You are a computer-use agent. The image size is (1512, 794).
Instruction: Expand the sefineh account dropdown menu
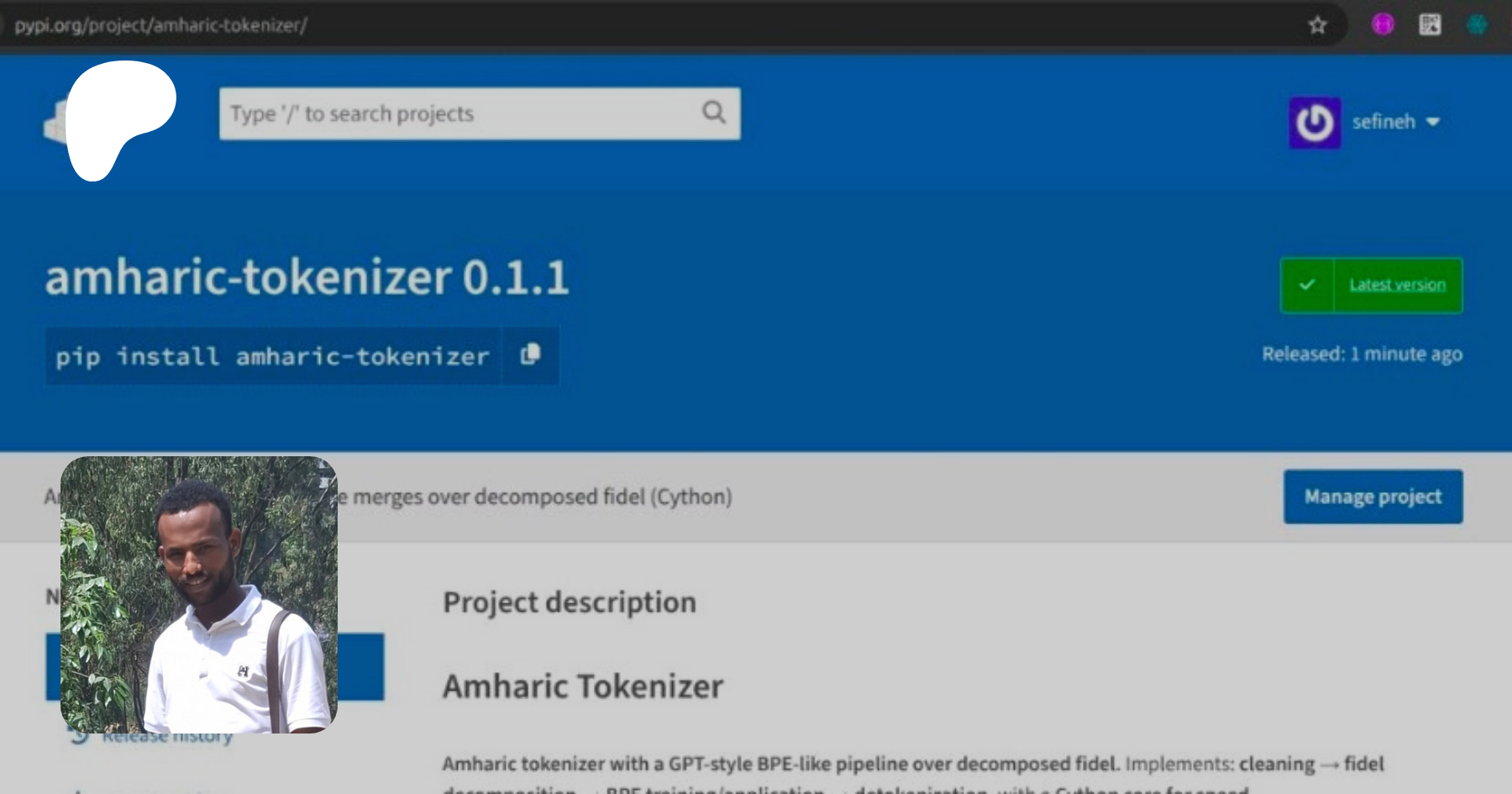click(x=1383, y=123)
